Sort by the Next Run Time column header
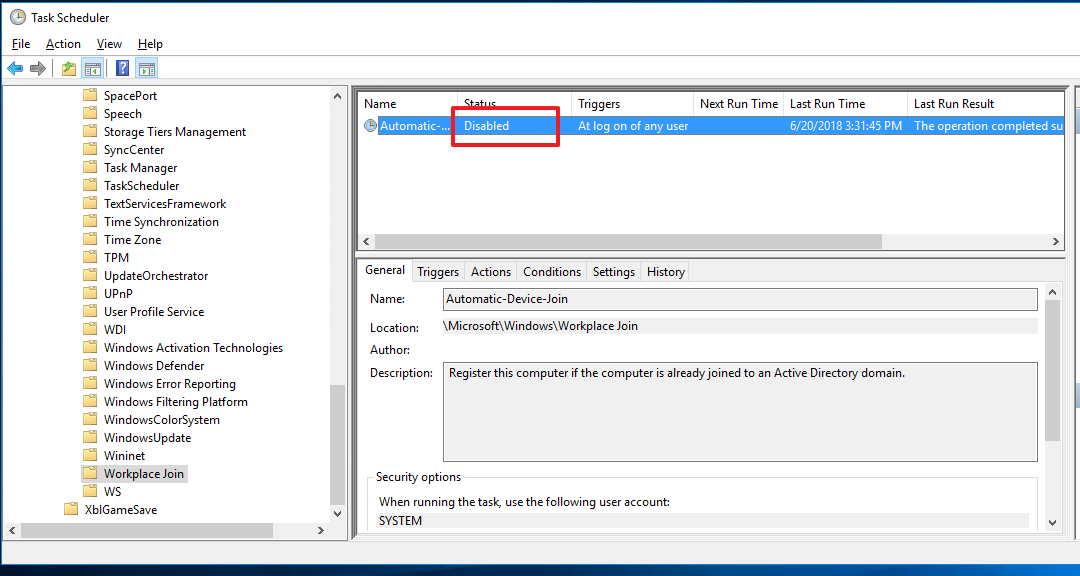1080x576 pixels. pos(738,103)
